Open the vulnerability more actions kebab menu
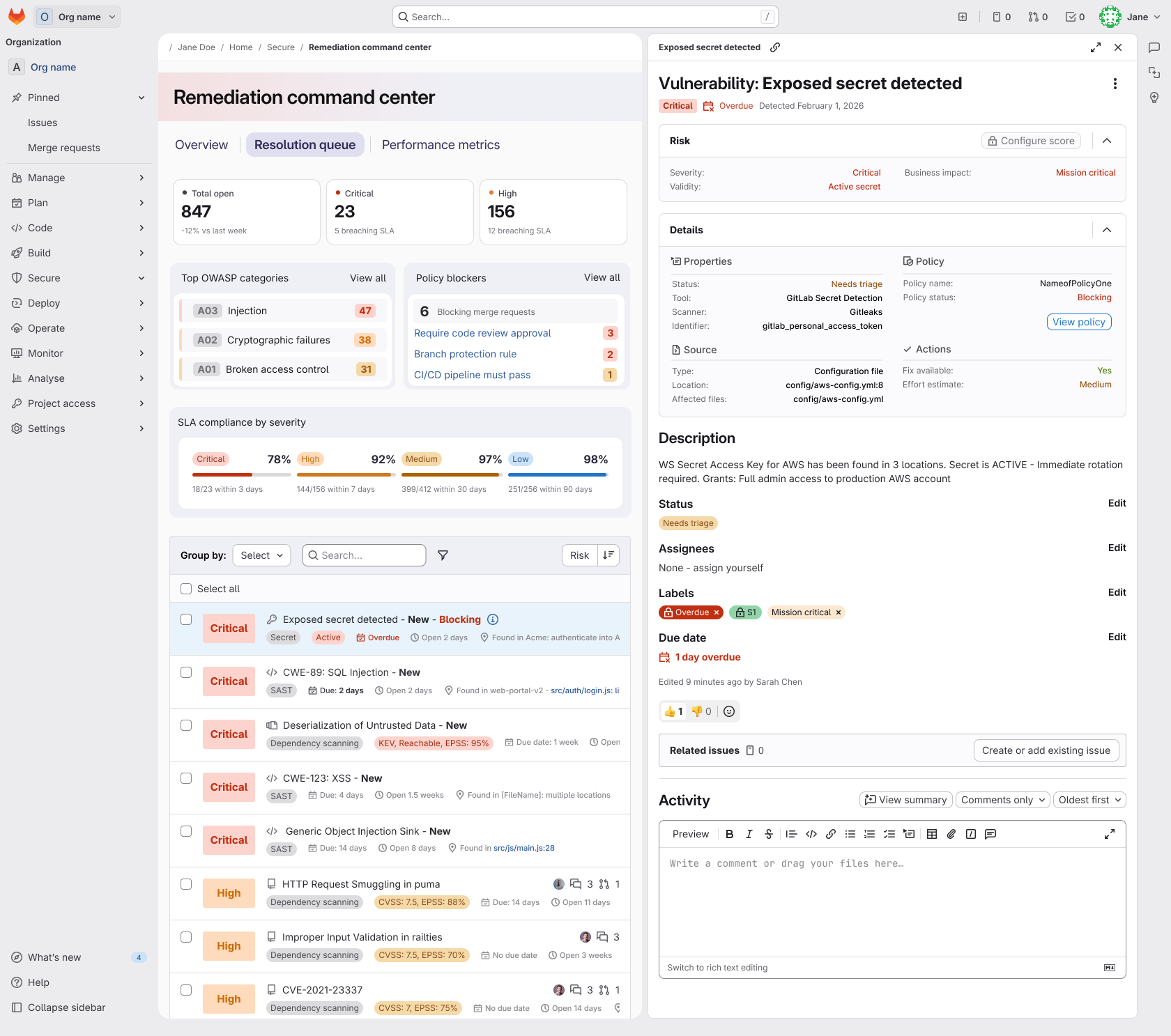Viewport: 1171px width, 1036px height. [1115, 84]
